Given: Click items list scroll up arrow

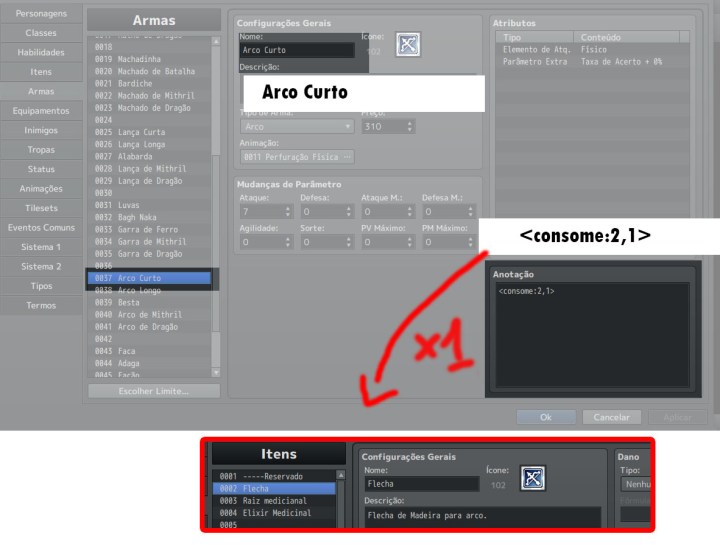Looking at the screenshot, I should (341, 475).
